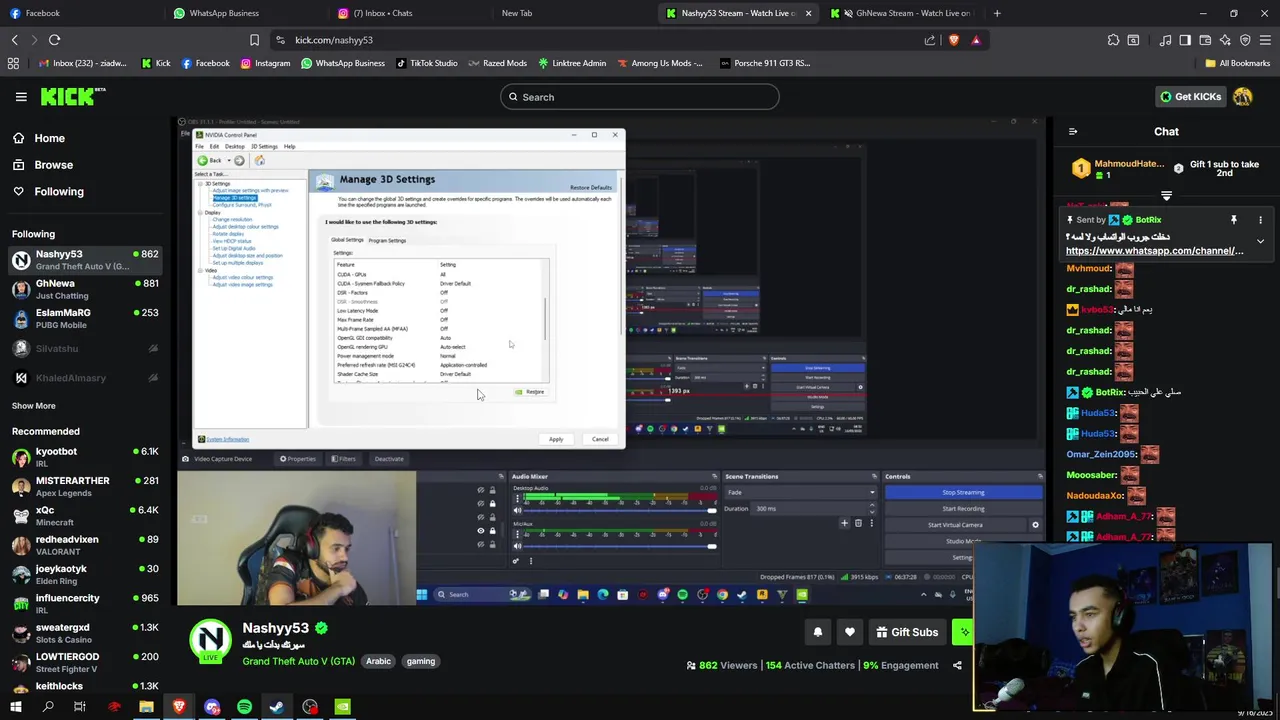Open the user profile avatar menu

tap(1243, 97)
